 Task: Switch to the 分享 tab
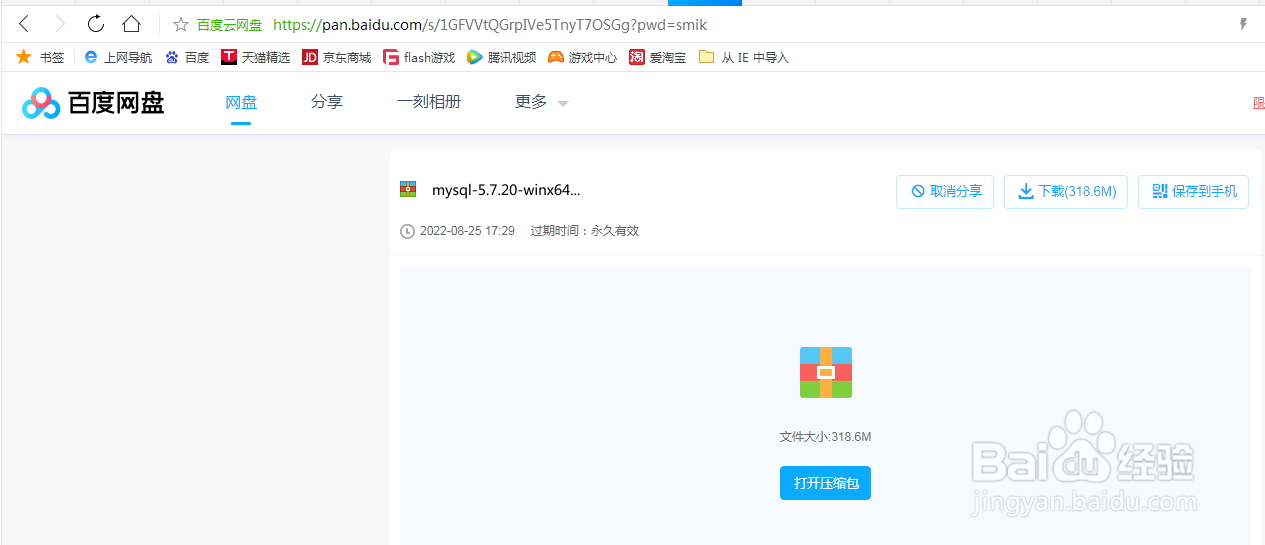pos(327,102)
